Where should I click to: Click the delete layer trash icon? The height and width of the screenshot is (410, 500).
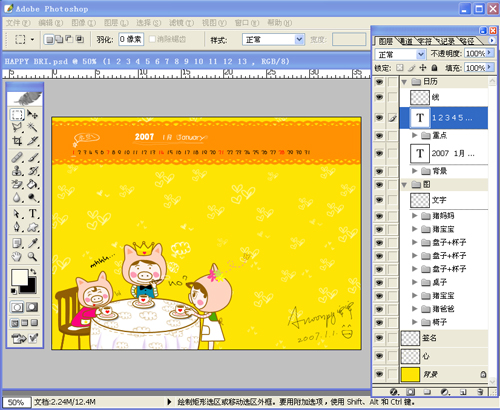coord(480,392)
